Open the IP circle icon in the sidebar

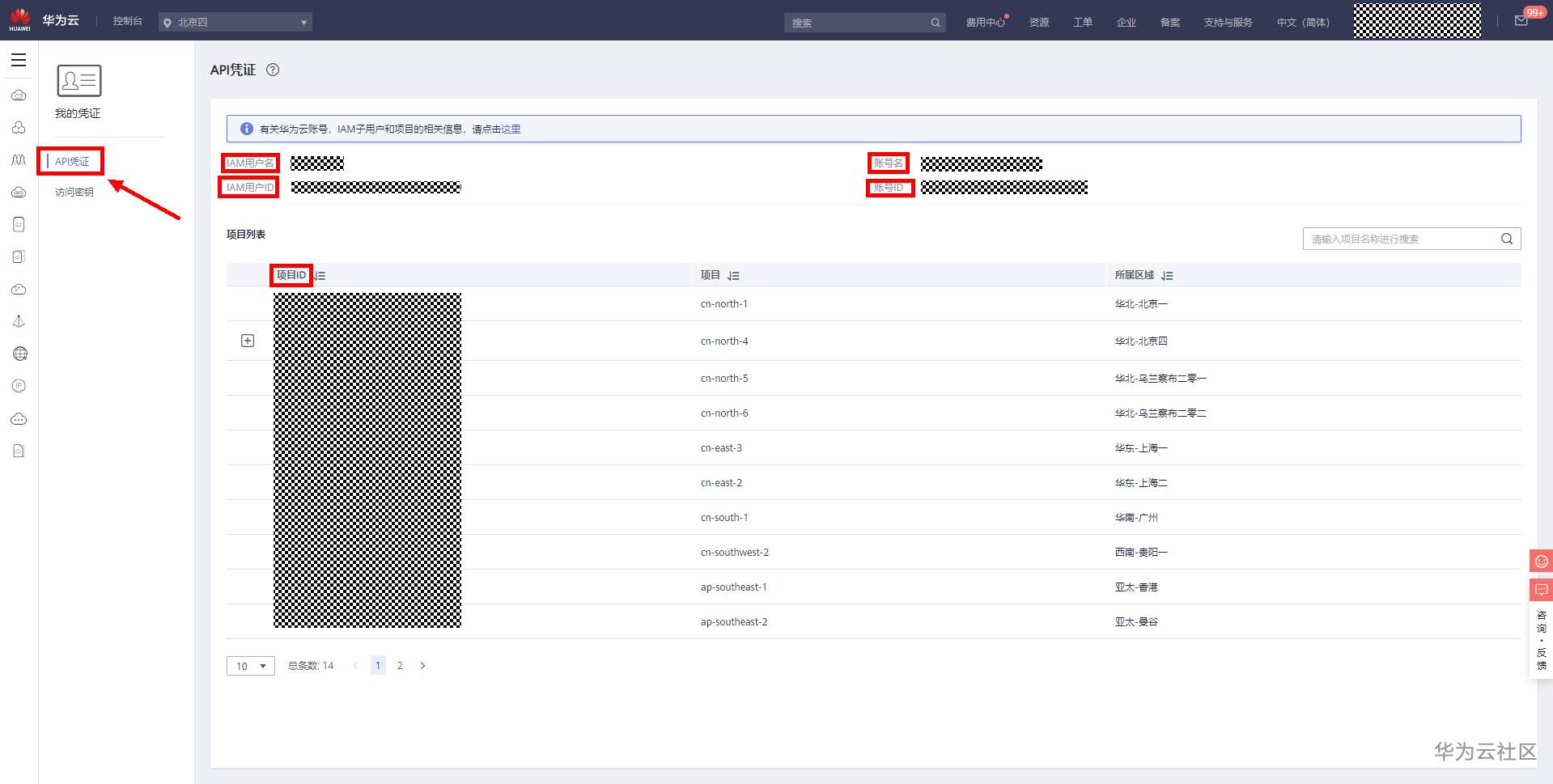pos(19,386)
